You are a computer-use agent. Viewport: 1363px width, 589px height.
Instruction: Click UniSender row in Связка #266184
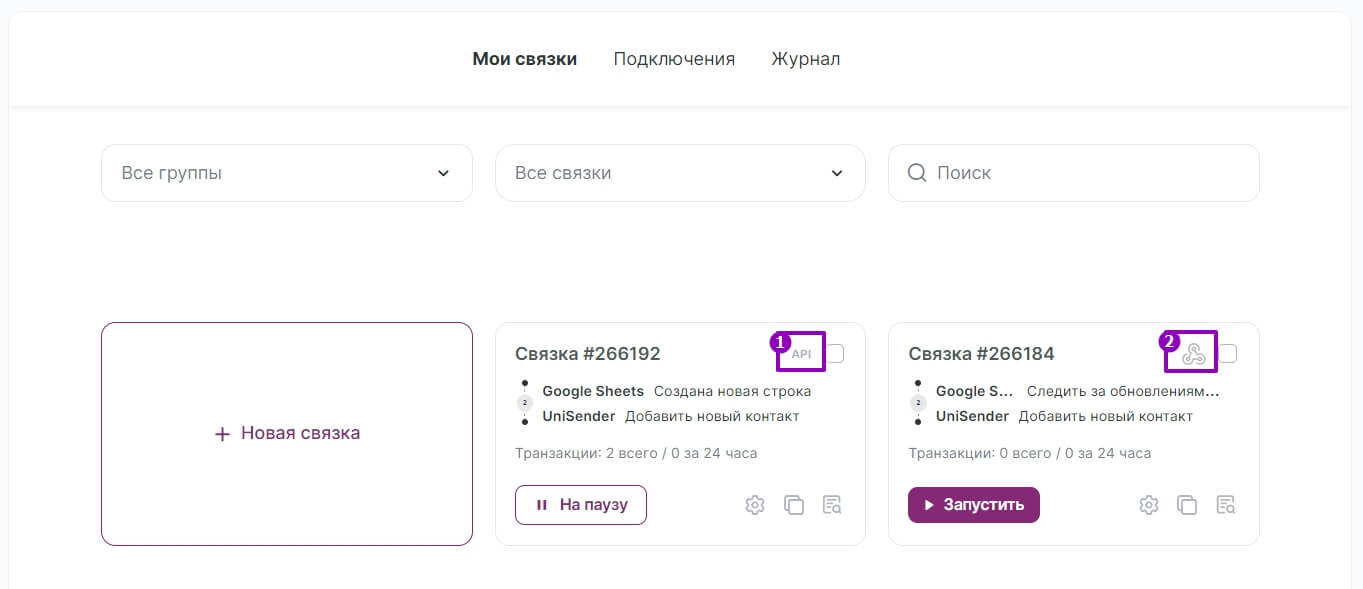tap(1064, 416)
